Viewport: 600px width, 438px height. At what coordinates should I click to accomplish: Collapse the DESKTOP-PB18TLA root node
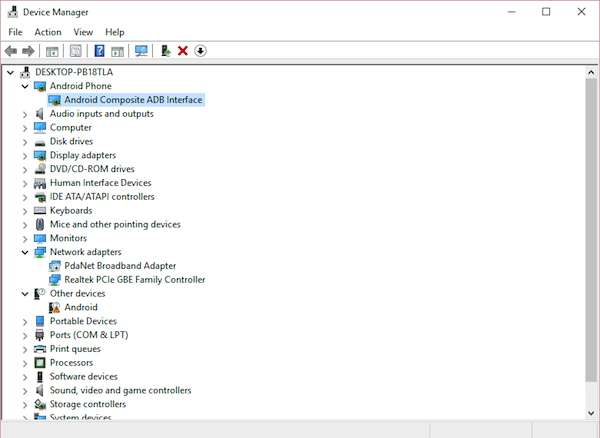10,72
